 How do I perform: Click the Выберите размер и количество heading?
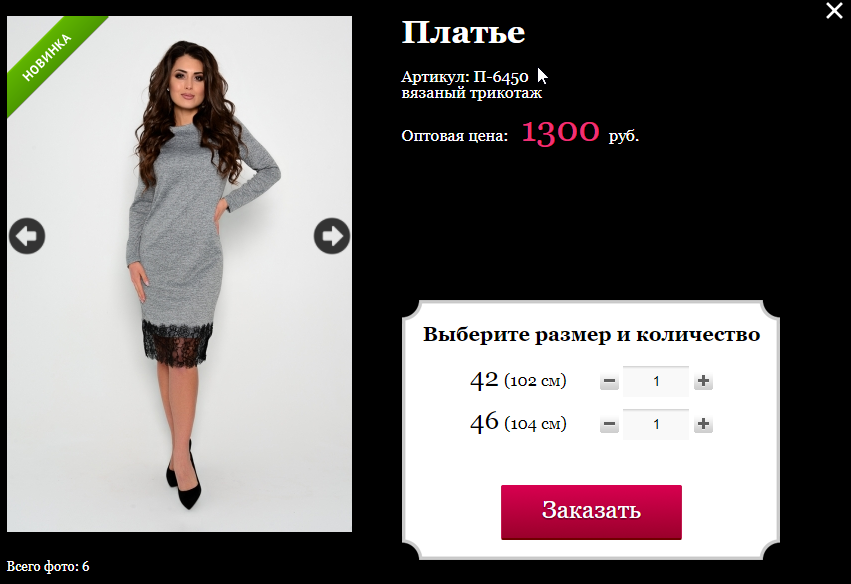pyautogui.click(x=592, y=334)
